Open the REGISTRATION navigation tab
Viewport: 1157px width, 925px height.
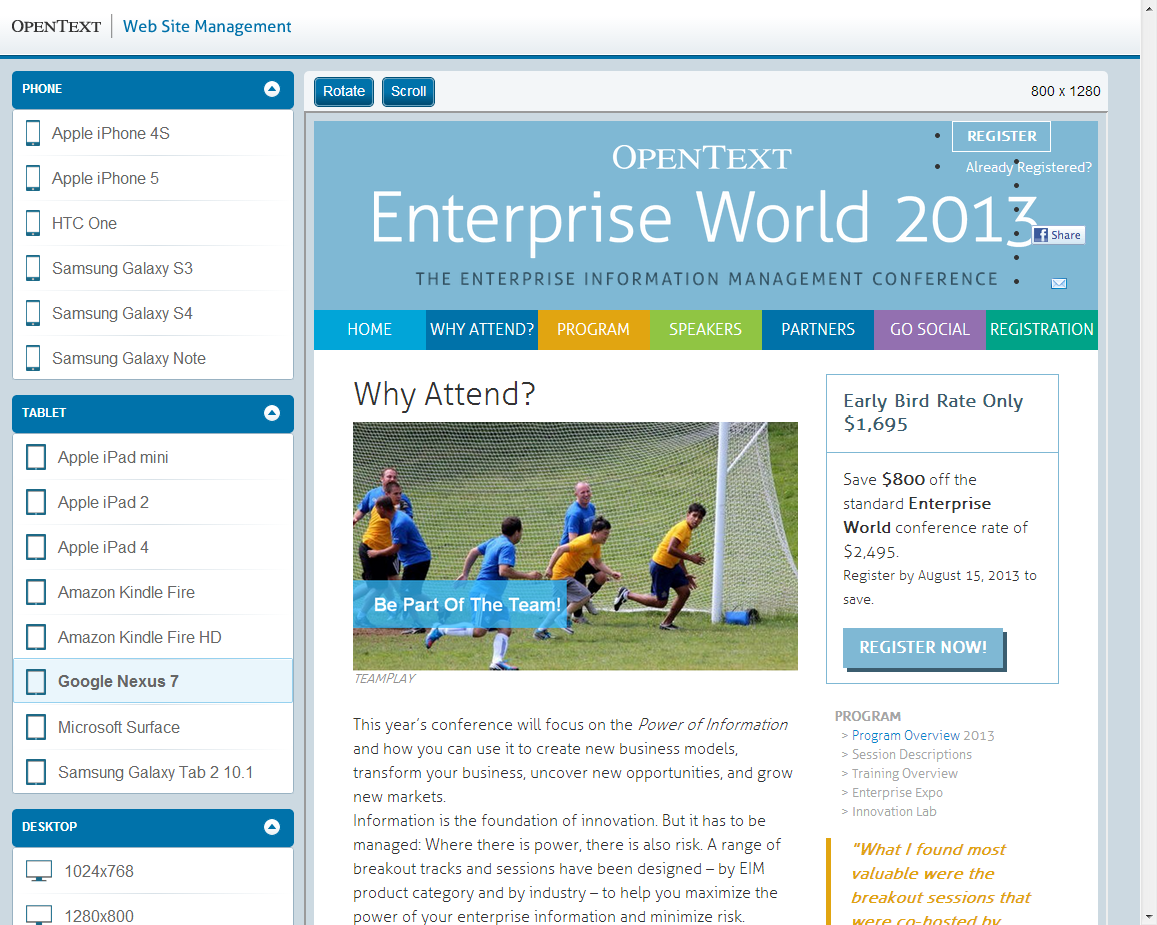(1042, 330)
